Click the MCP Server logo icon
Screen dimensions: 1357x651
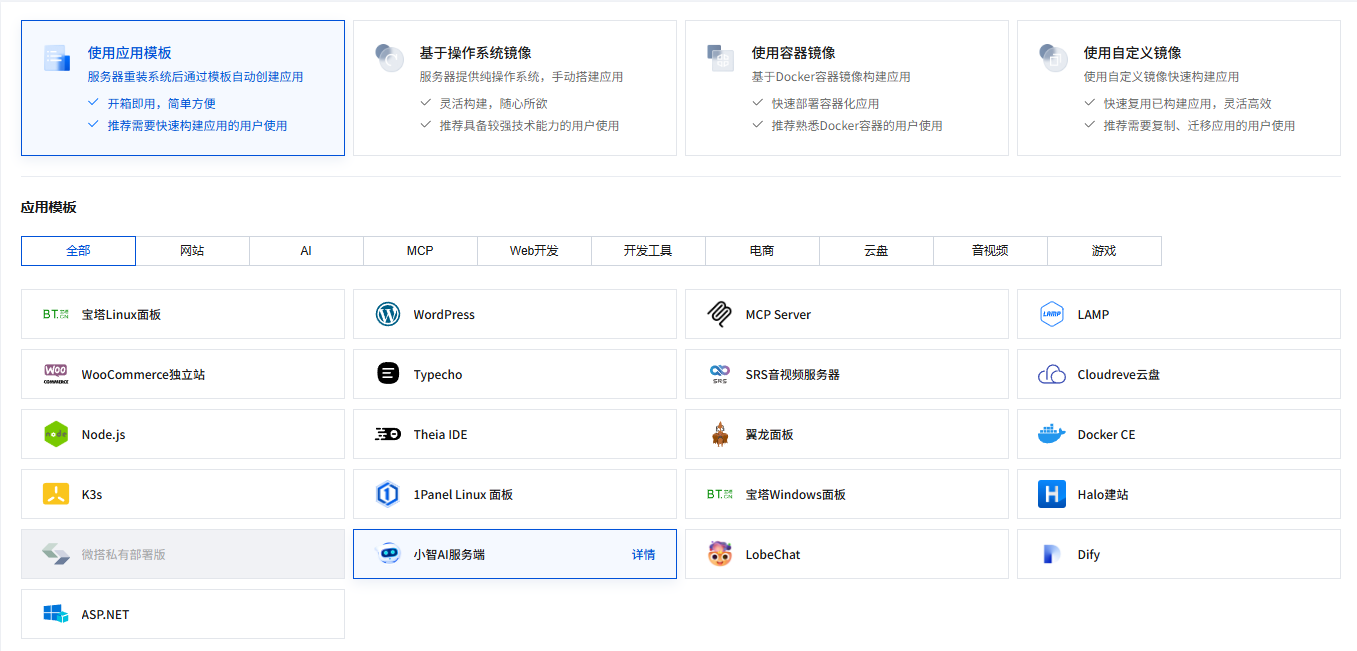[720, 314]
